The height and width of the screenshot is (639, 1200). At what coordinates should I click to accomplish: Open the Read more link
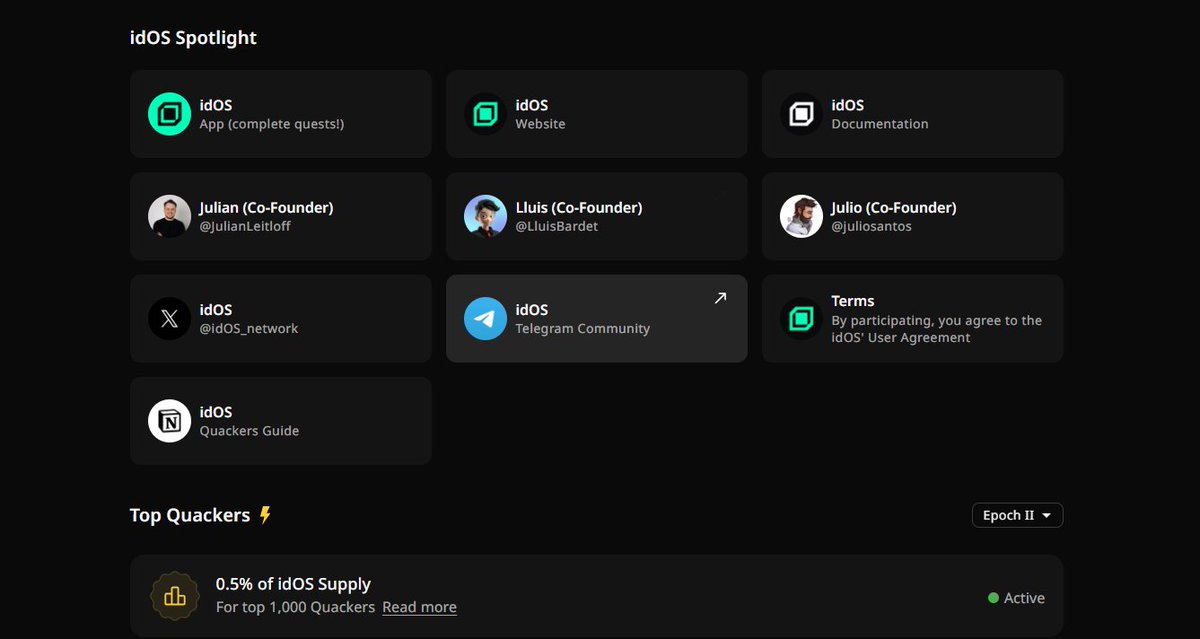[419, 607]
